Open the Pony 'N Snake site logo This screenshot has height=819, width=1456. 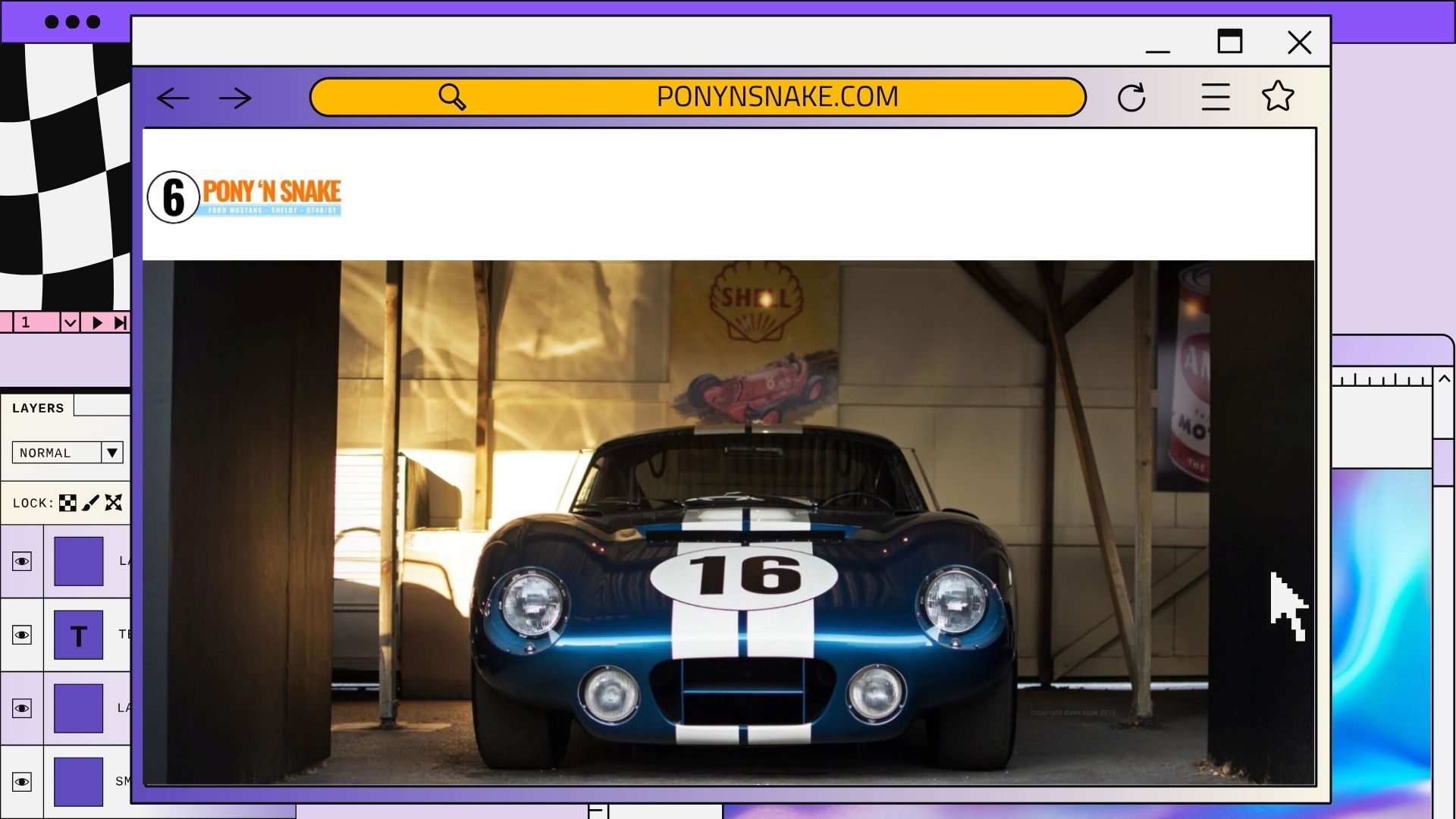point(244,196)
